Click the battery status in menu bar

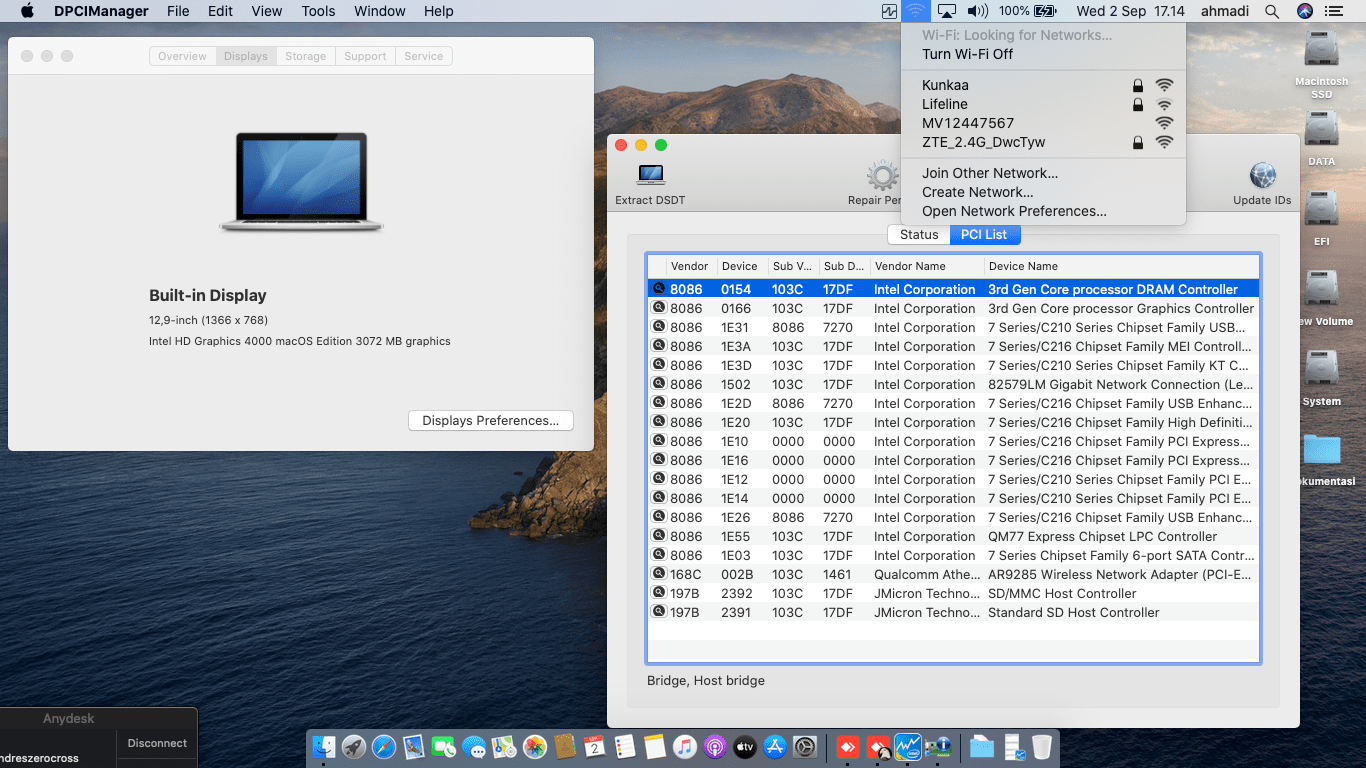tap(1028, 11)
